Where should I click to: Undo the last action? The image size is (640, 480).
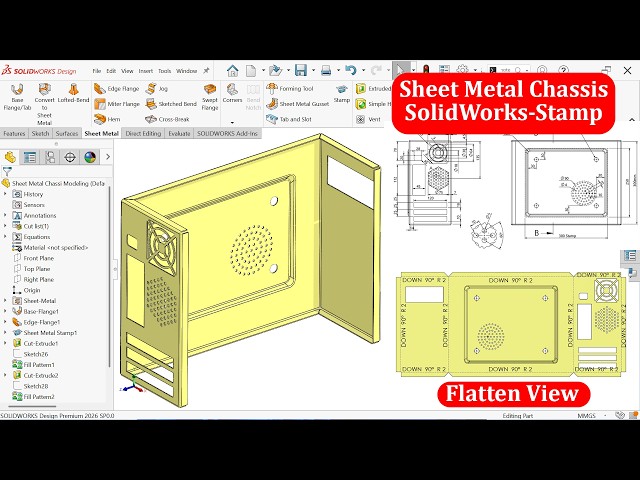click(x=351, y=71)
